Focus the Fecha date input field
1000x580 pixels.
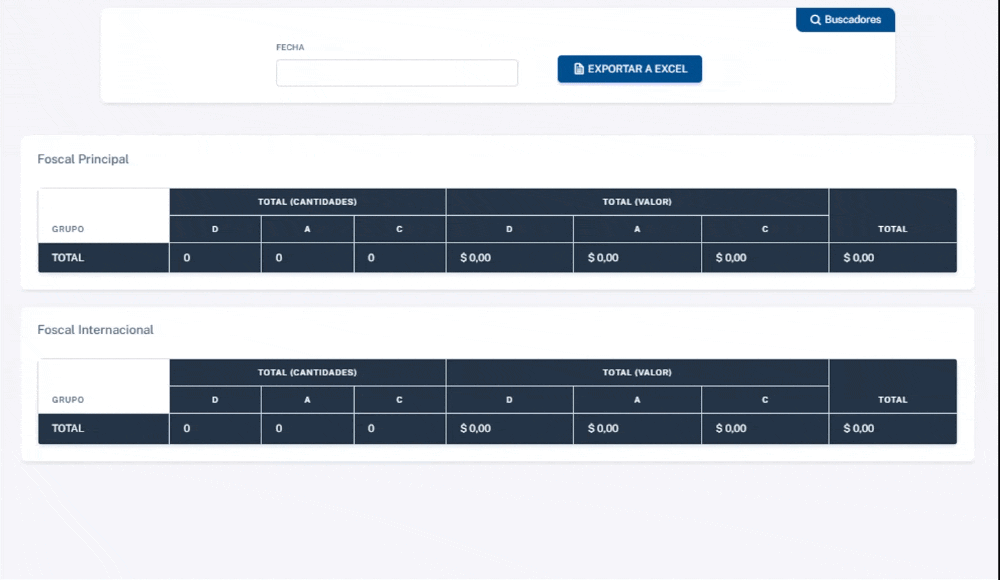(x=397, y=73)
